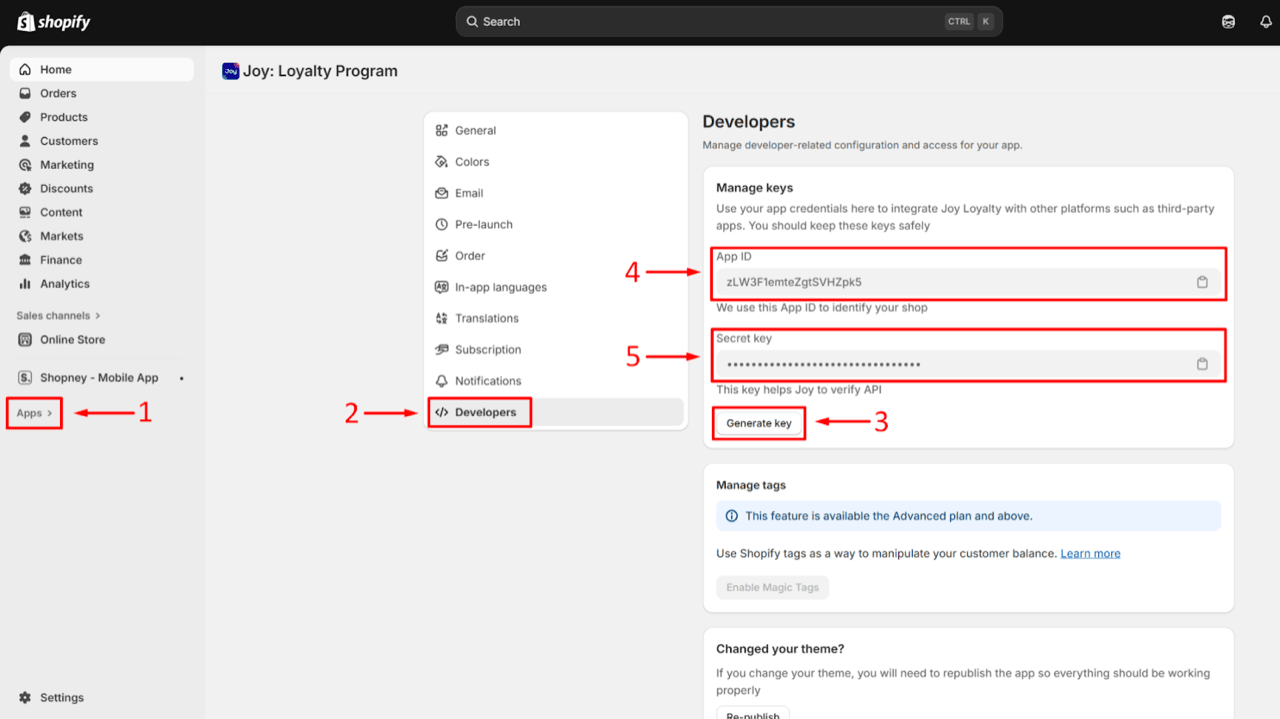Expand the Sales channels section
The image size is (1280, 719).
58,316
